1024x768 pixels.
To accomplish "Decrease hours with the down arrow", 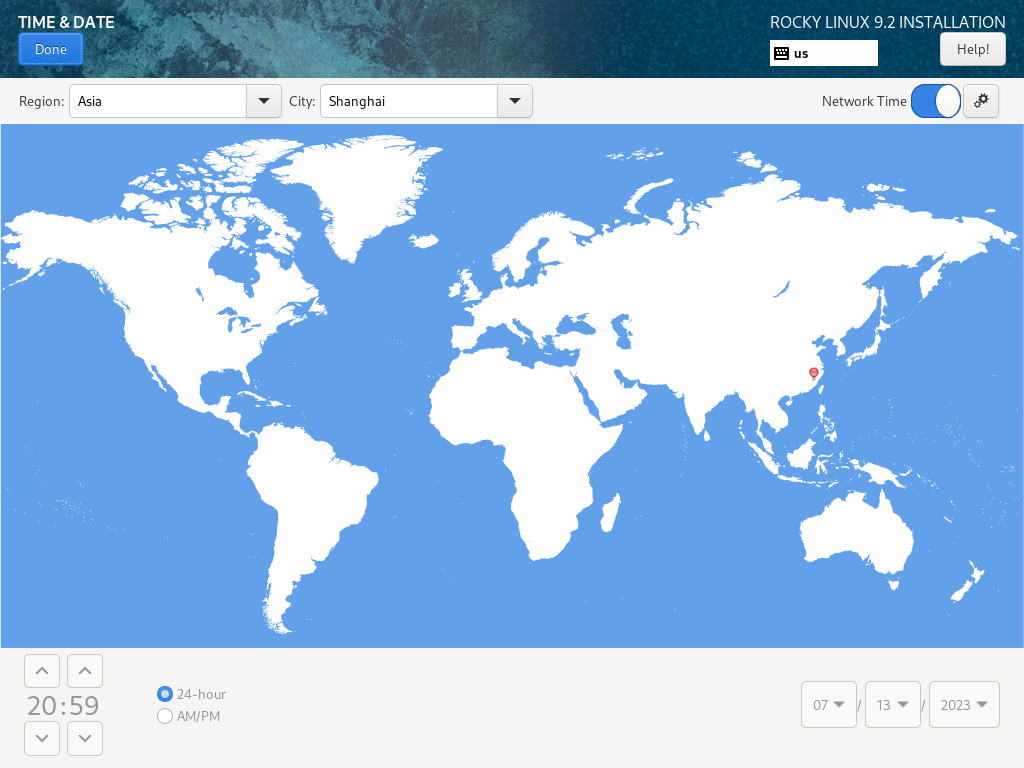I will pos(42,738).
